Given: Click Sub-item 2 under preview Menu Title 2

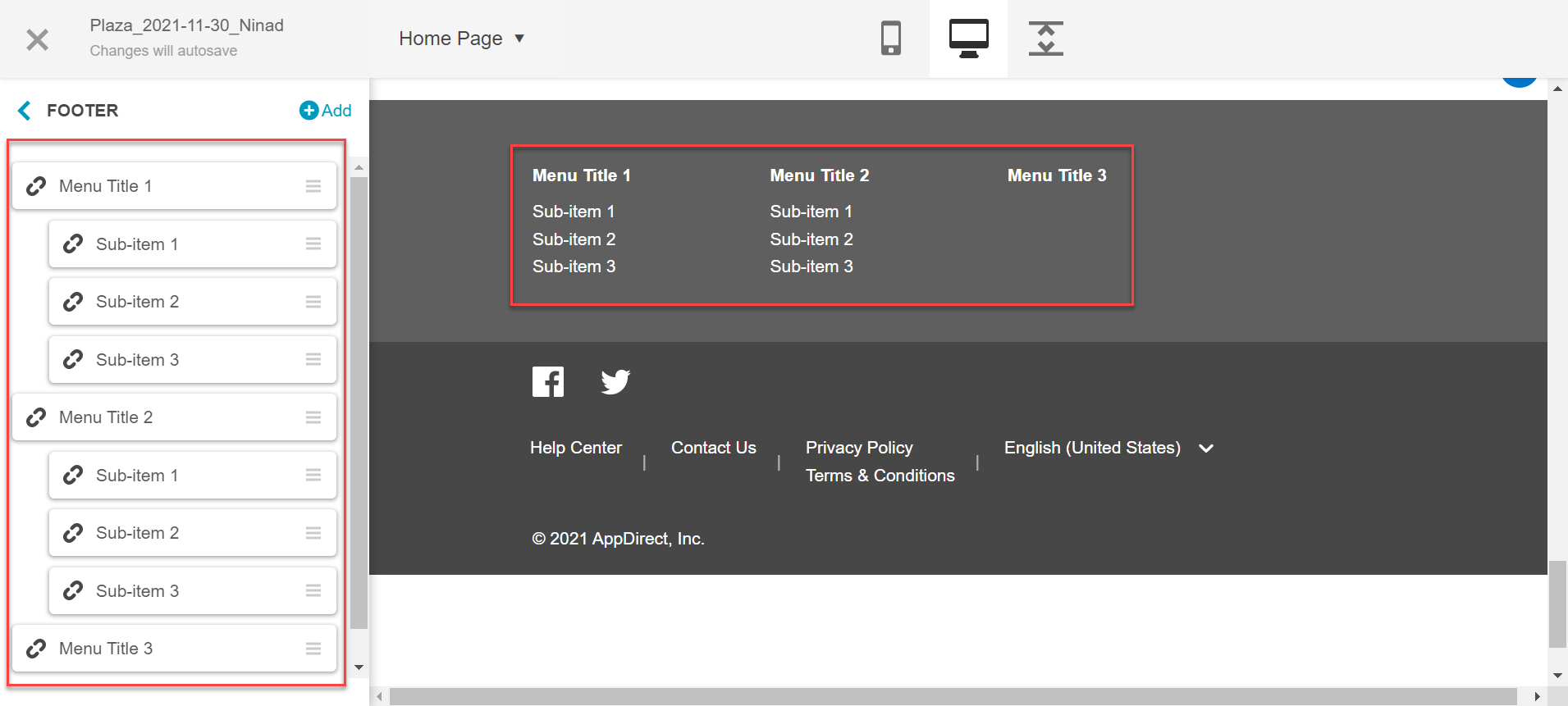Looking at the screenshot, I should 811,239.
